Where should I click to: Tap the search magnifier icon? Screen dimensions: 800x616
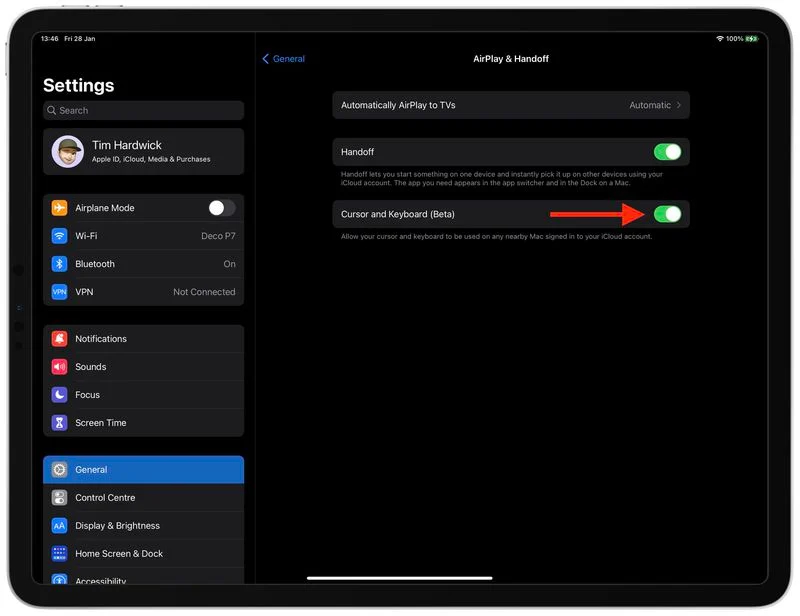tap(52, 110)
